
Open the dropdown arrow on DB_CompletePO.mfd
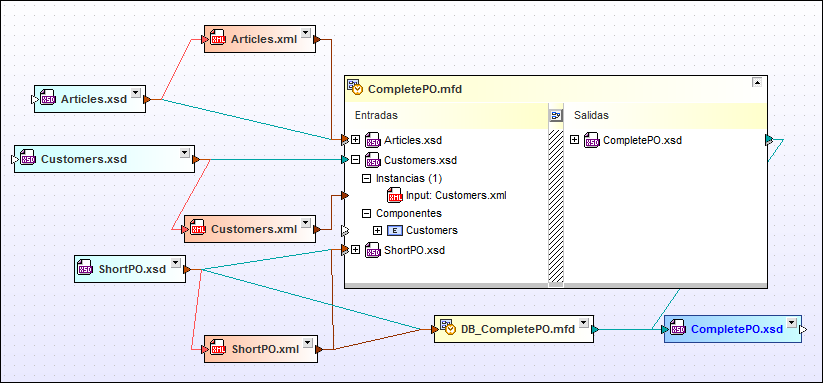point(583,323)
